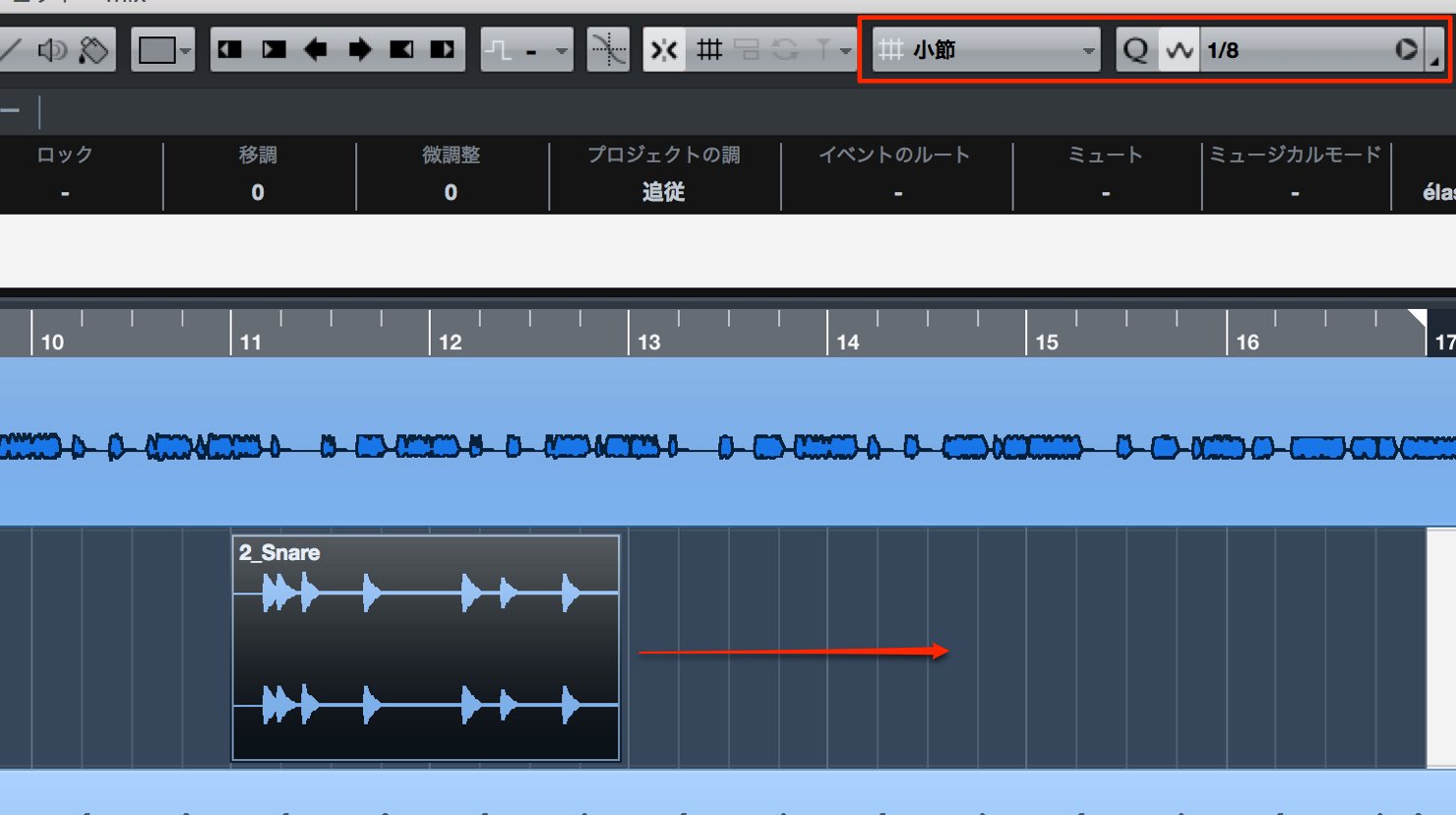The width and height of the screenshot is (1456, 815).
Task: Click the イベントのルート value field
Action: point(897,193)
